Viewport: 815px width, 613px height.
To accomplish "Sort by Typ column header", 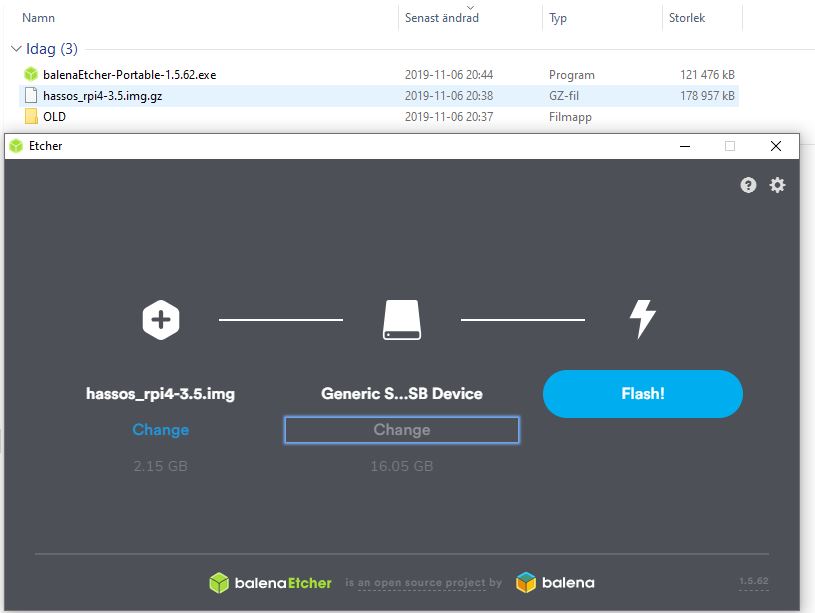I will coord(558,18).
